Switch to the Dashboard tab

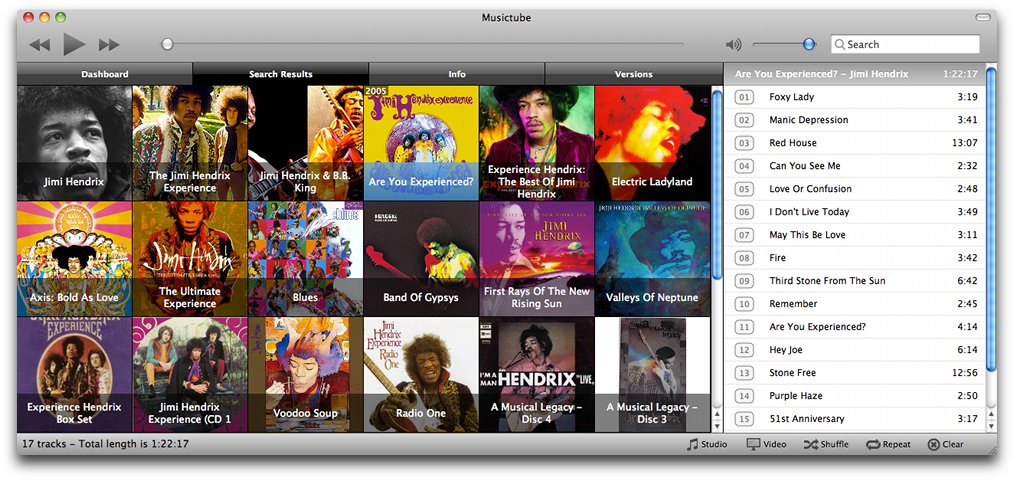(x=105, y=74)
